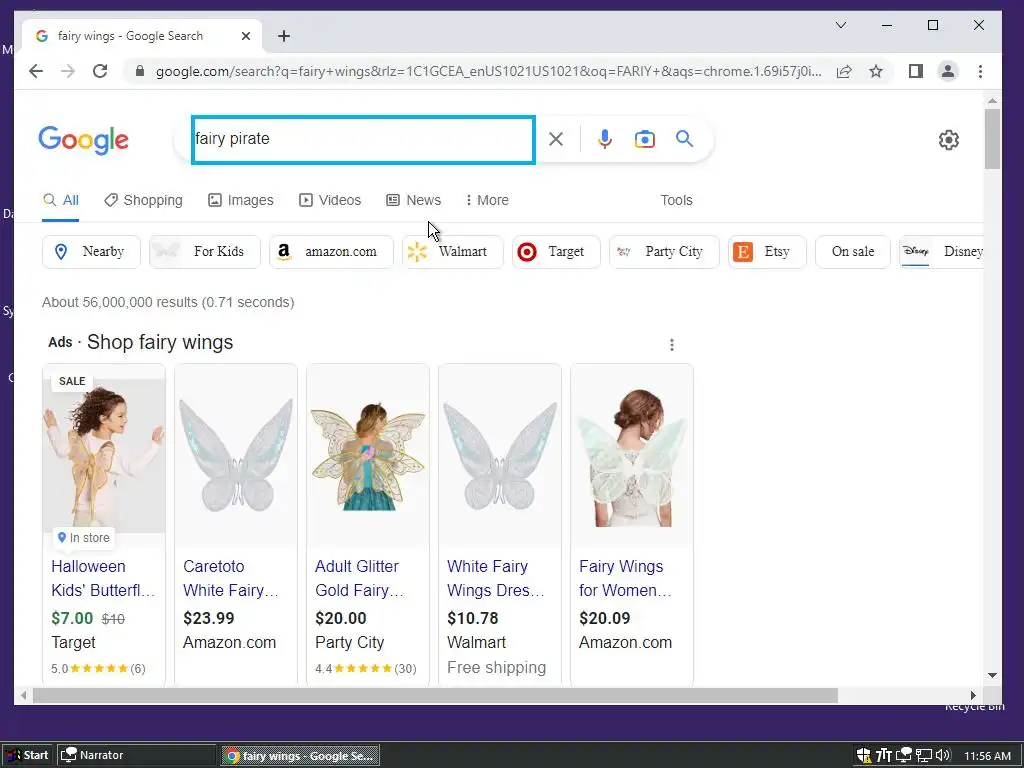This screenshot has width=1024, height=768.
Task: Switch to the Videos results tab
Action: (x=330, y=200)
